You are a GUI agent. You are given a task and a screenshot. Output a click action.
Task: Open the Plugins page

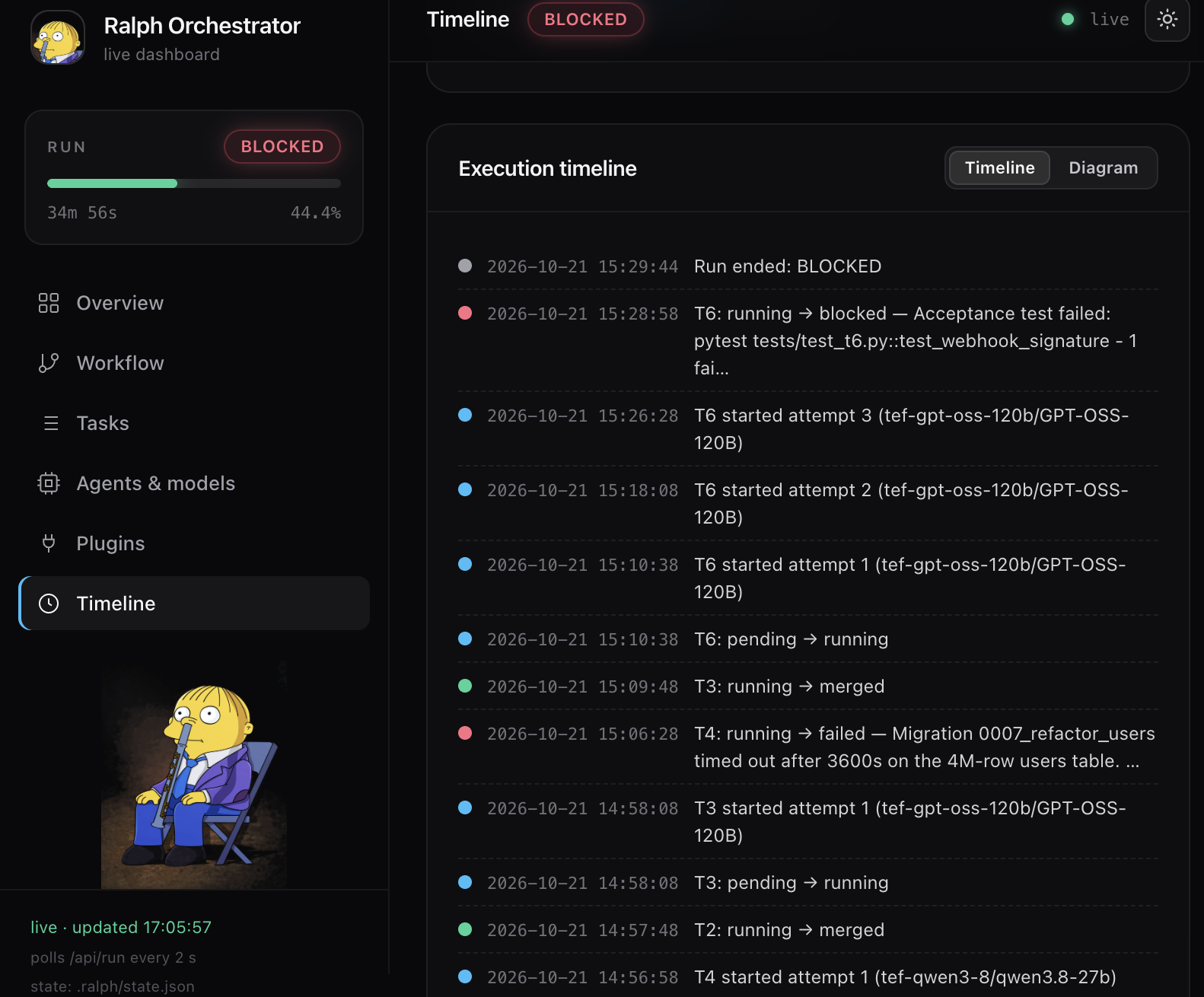[x=194, y=543]
